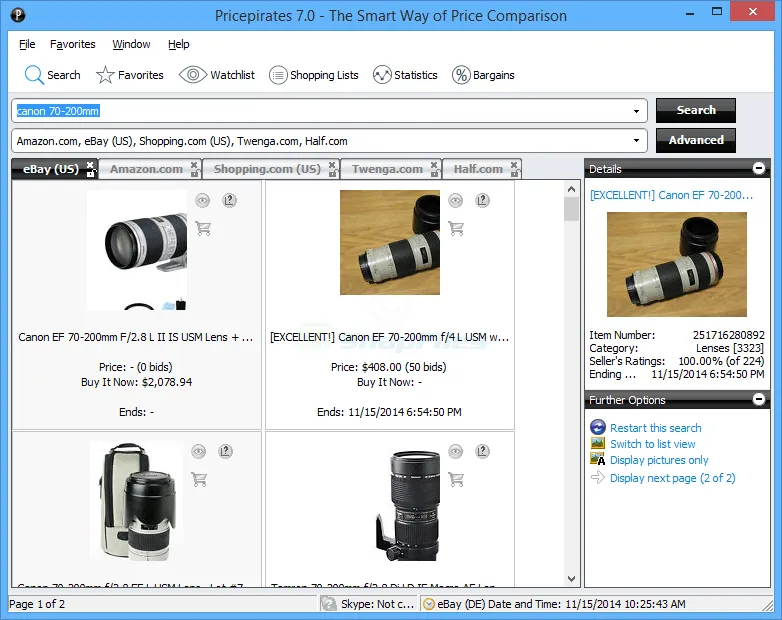Switch to the Amazon.com tab
Screen dimensions: 782x620
click(x=146, y=169)
